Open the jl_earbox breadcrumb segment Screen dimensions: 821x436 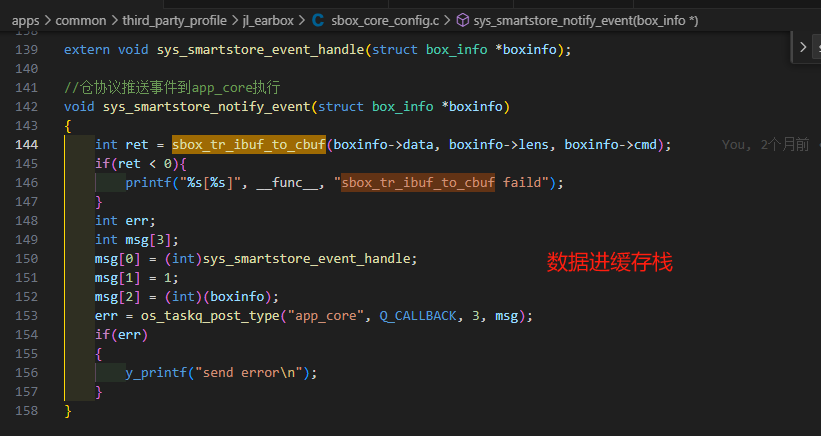click(x=268, y=20)
